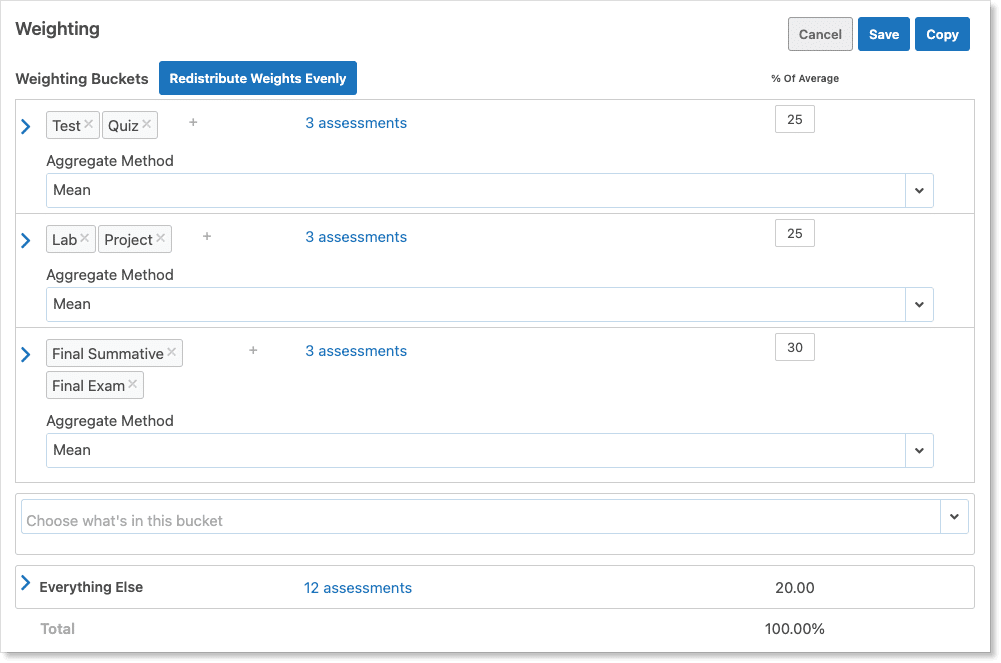
Task: Click Redistribute Weights Evenly button
Action: (x=258, y=78)
